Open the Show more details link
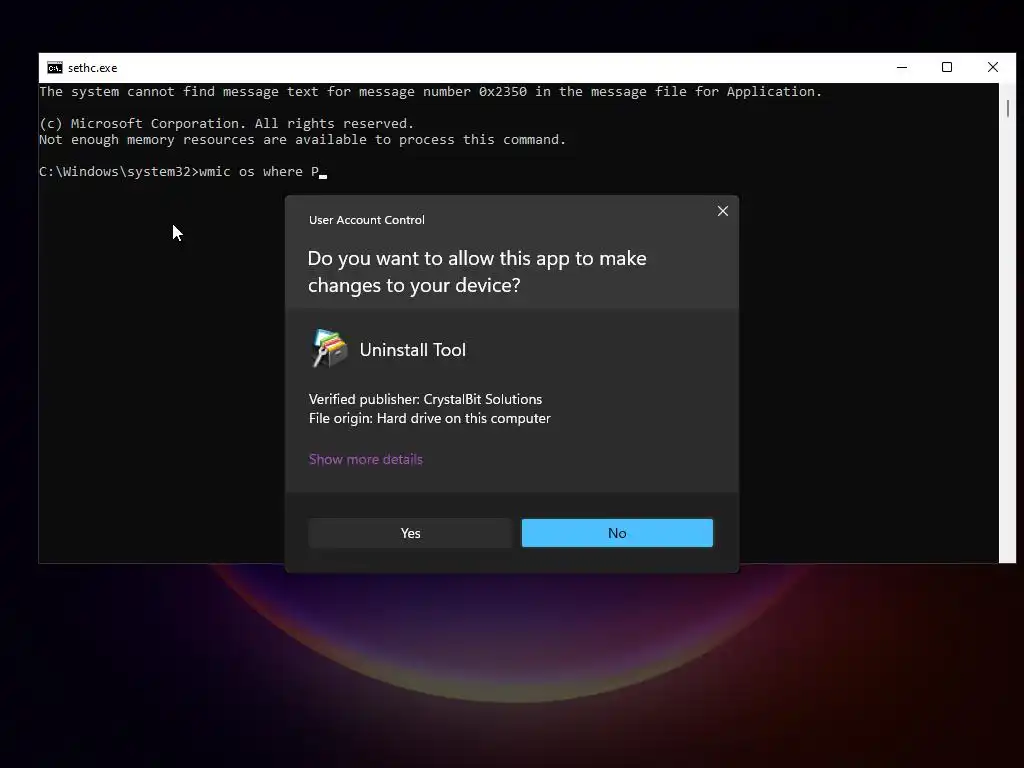Screen dimensions: 1024x768 [x=366, y=459]
